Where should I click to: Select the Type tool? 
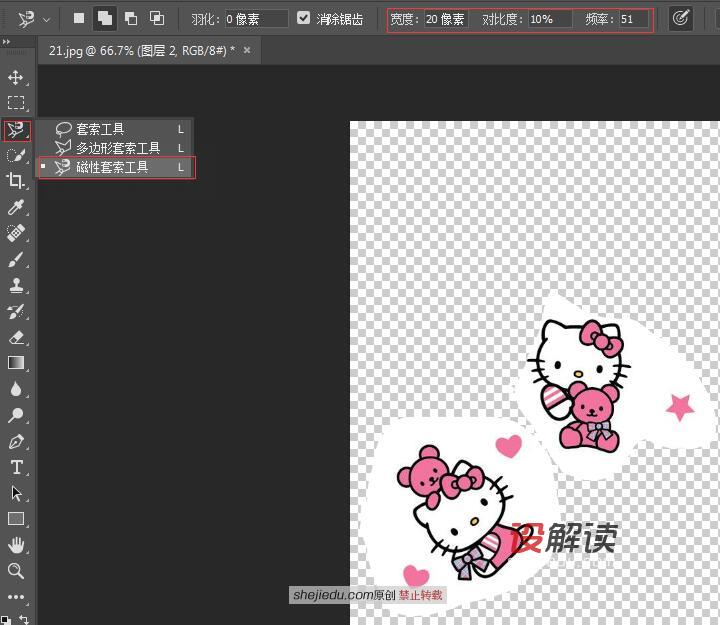coord(16,467)
